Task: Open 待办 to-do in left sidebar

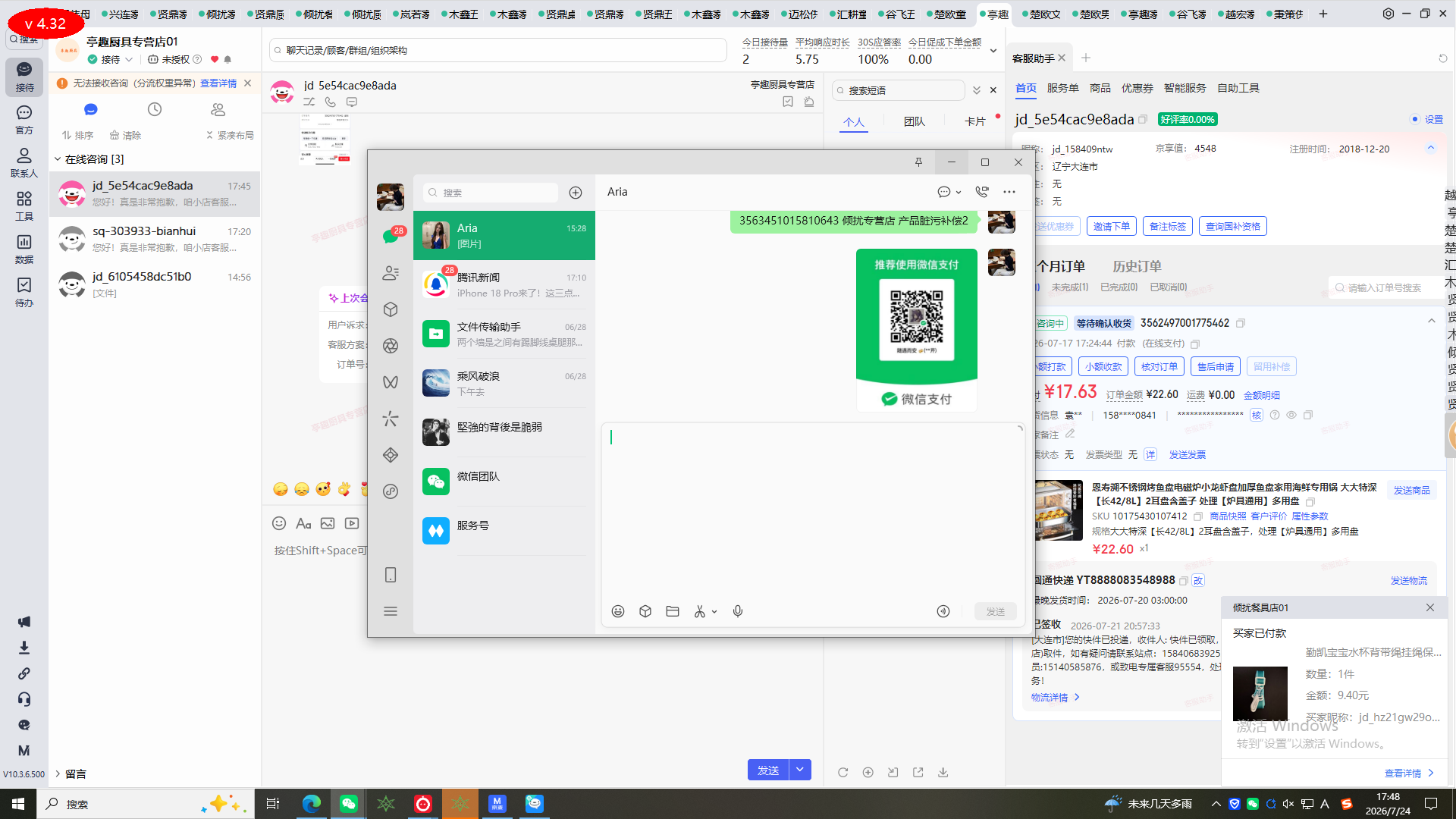Action: tap(24, 293)
